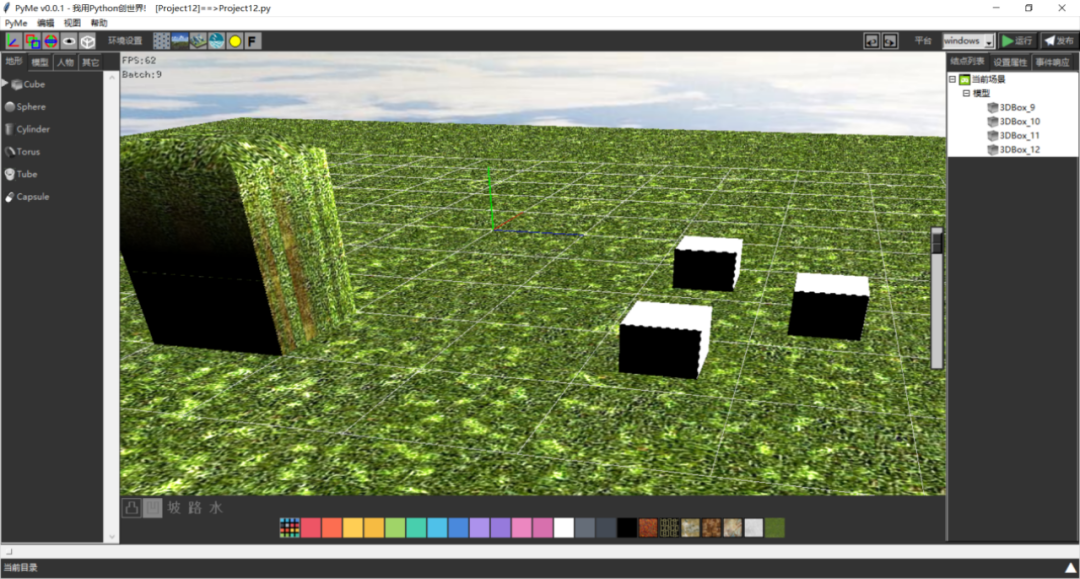Click the undo arrow icon
The image size is (1080, 579).
tap(872, 41)
